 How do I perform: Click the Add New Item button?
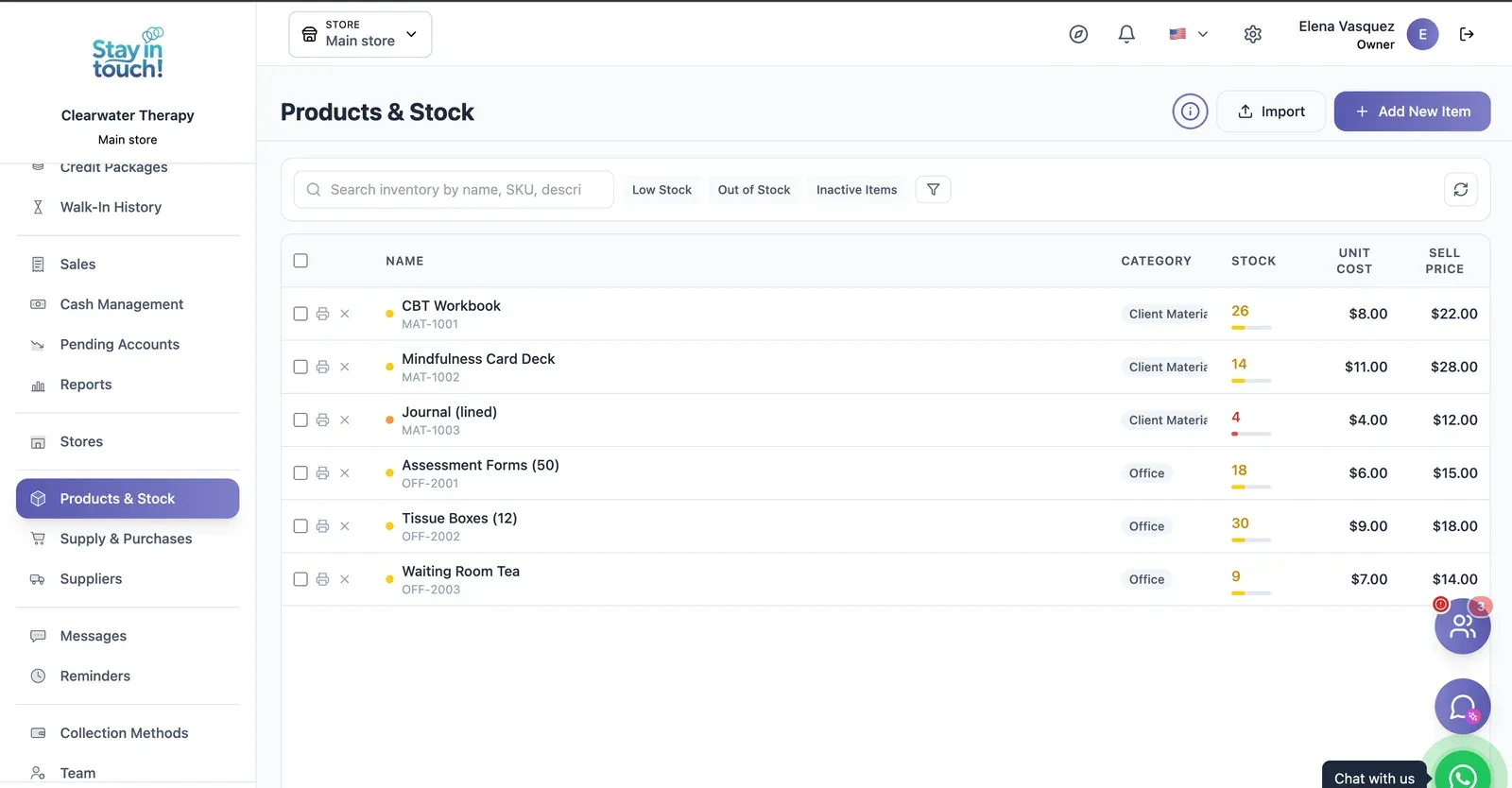[x=1413, y=111]
